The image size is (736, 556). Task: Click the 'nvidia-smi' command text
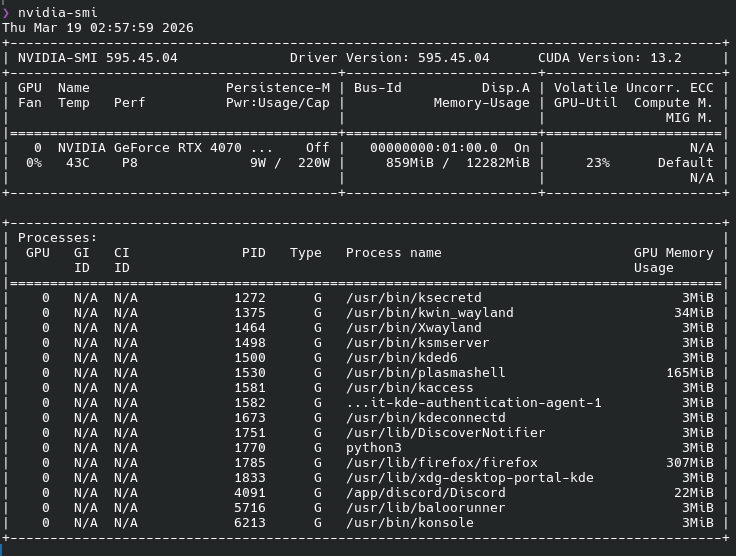(x=58, y=13)
